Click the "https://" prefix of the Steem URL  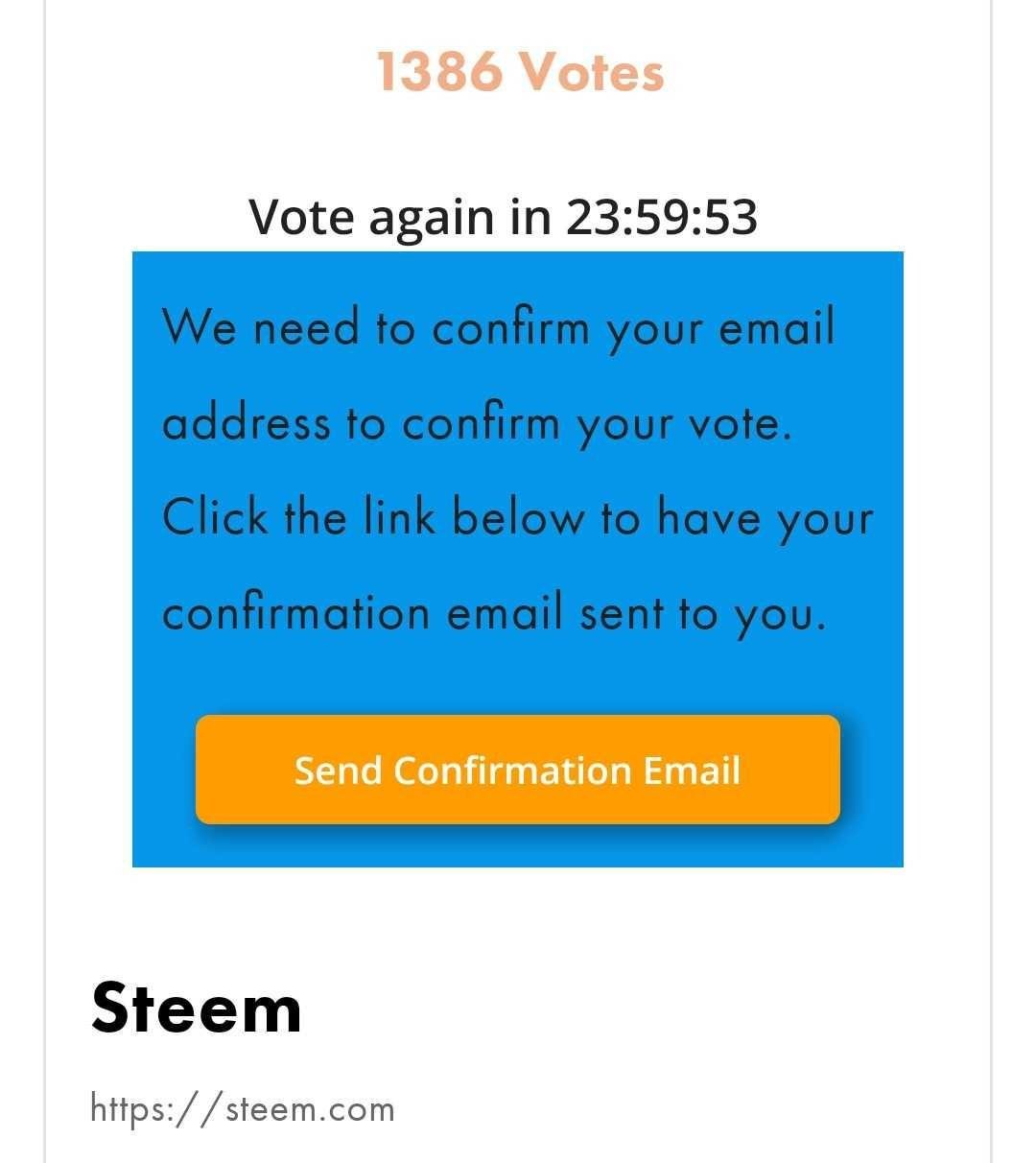tap(156, 1109)
